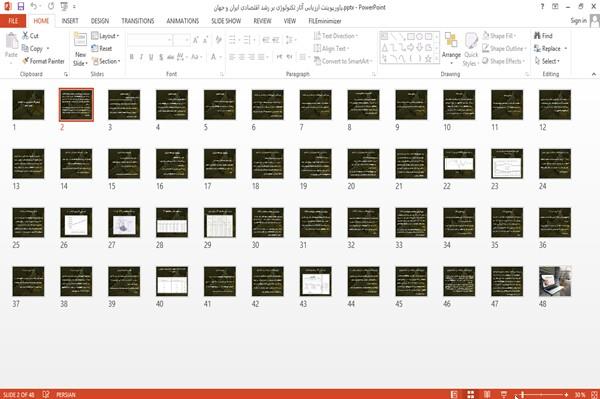Center align the text
This screenshot has width=600, height=399.
point(241,57)
